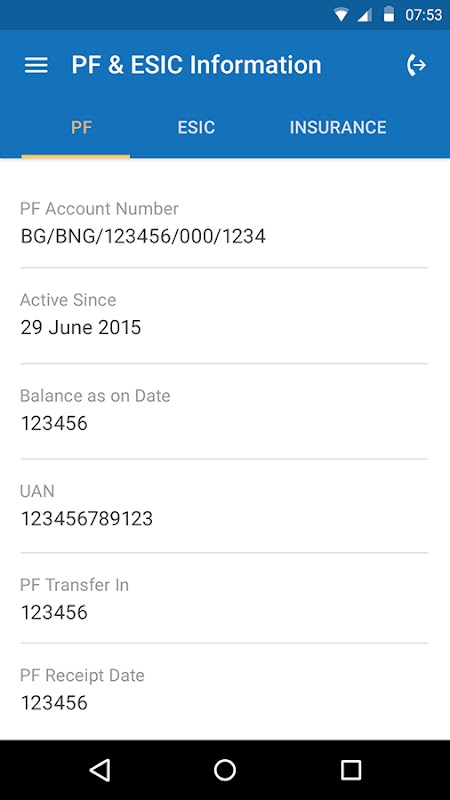The image size is (450, 800).
Task: Tap the Android back navigation button
Action: pyautogui.click(x=99, y=770)
